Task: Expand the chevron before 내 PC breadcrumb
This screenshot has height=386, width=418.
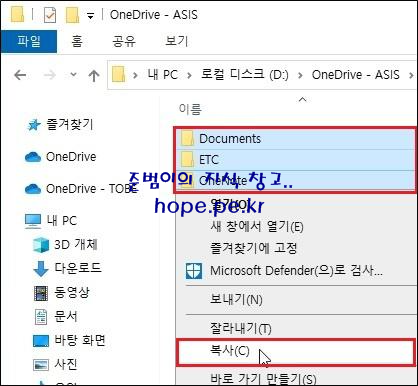Action: coord(135,75)
